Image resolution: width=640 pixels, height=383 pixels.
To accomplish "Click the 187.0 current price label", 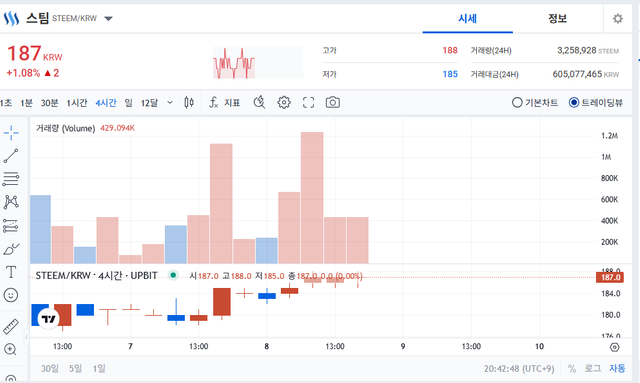I will [611, 278].
